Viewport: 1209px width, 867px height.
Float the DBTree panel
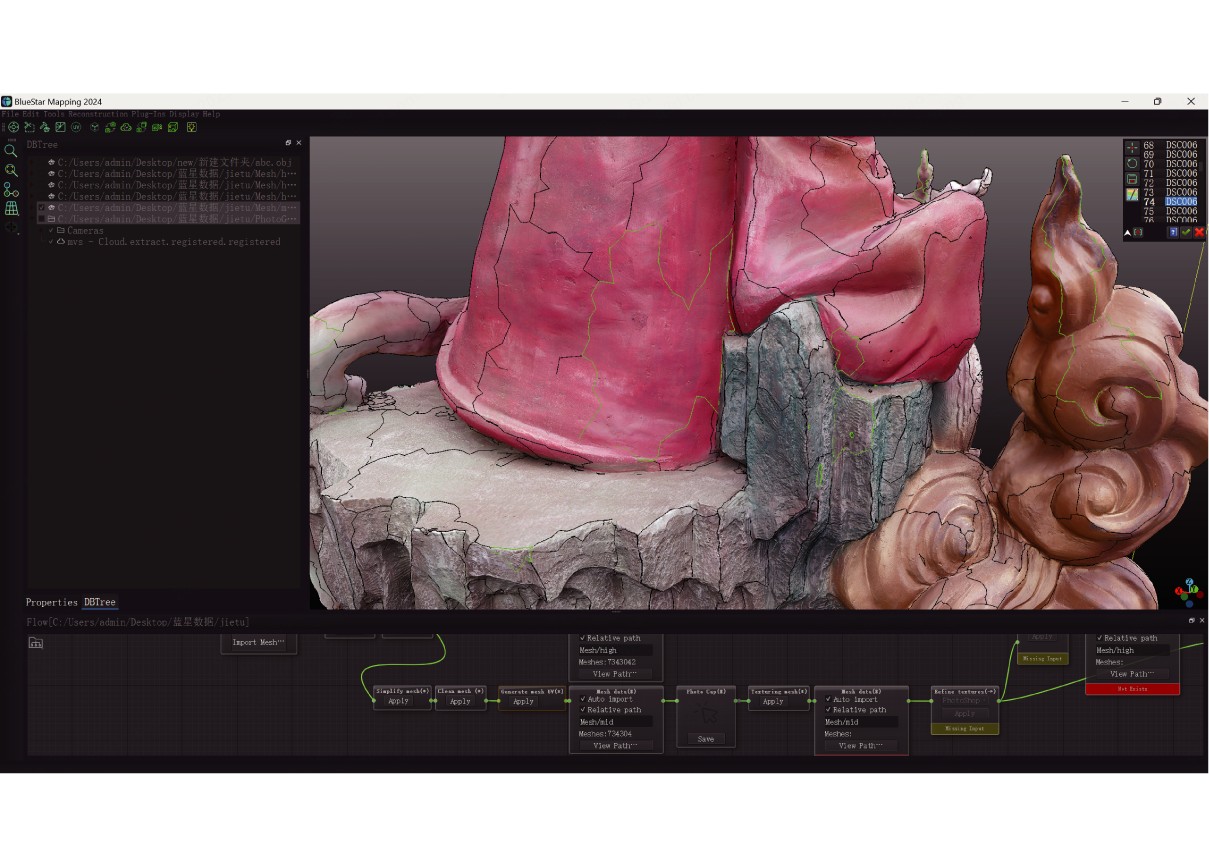(x=288, y=143)
